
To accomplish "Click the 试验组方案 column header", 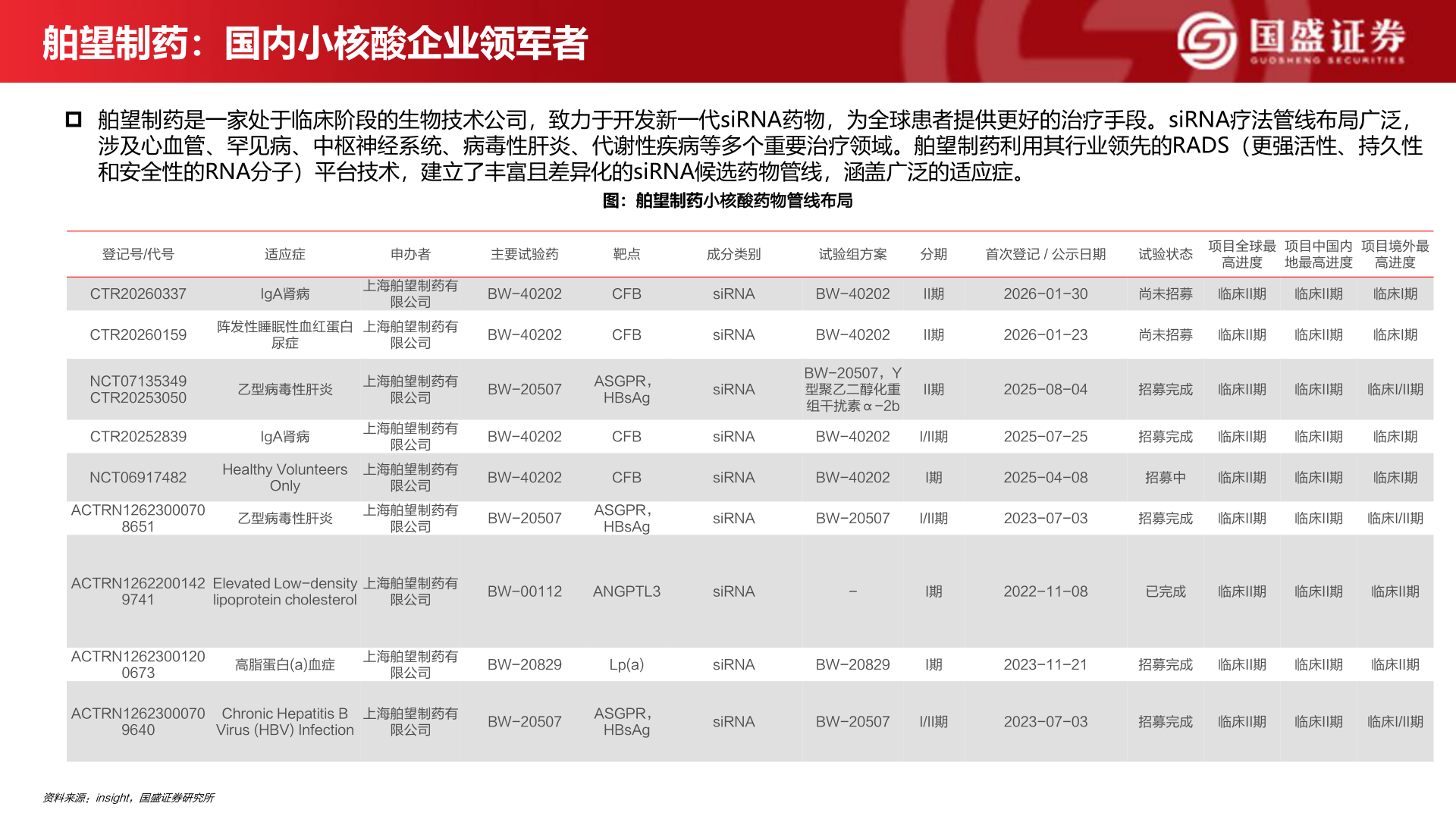I will pos(853,254).
